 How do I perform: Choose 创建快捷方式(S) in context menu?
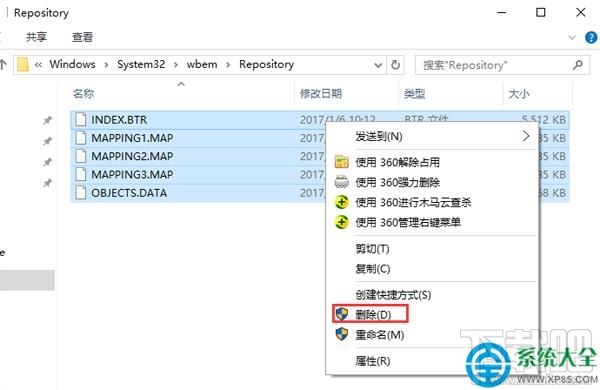point(432,295)
